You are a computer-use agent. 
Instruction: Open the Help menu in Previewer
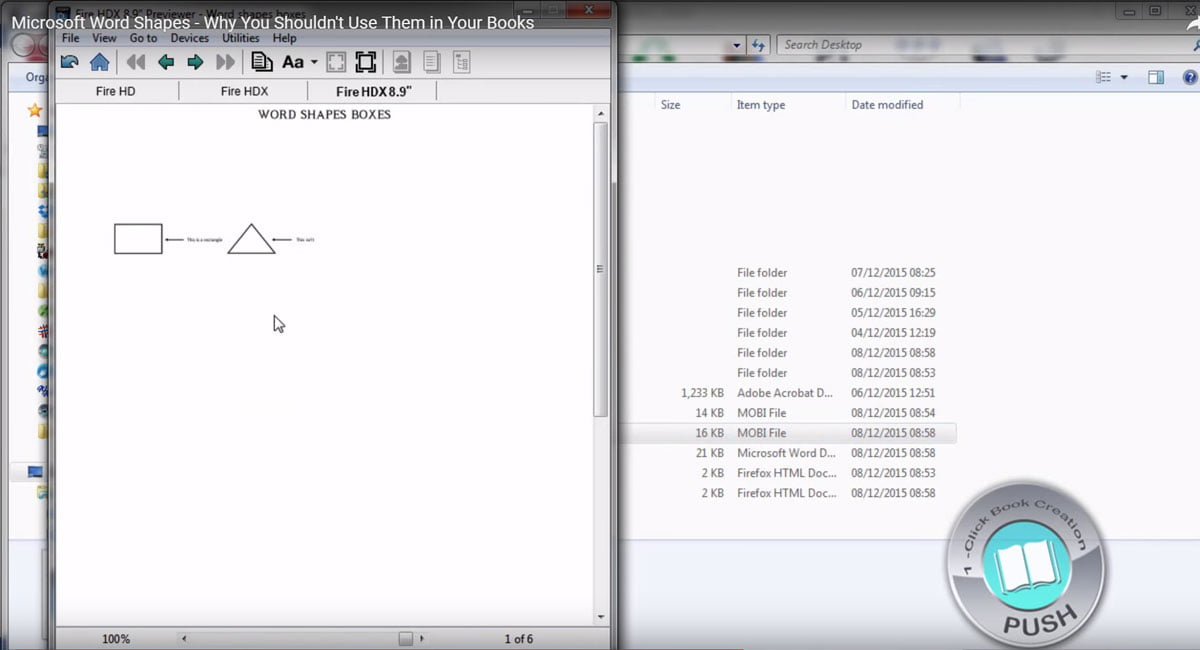tap(285, 38)
